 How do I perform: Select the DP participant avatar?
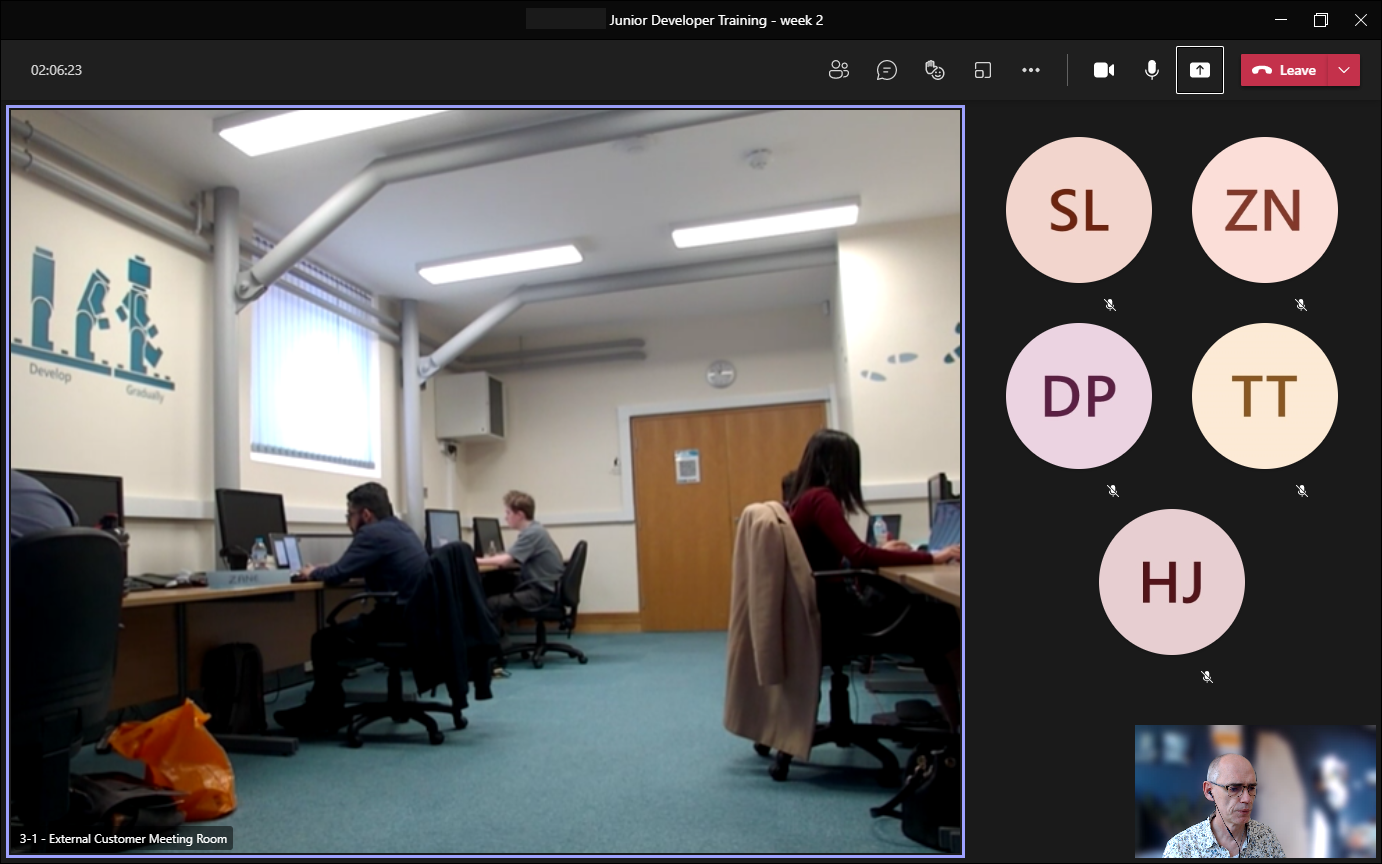click(x=1079, y=396)
